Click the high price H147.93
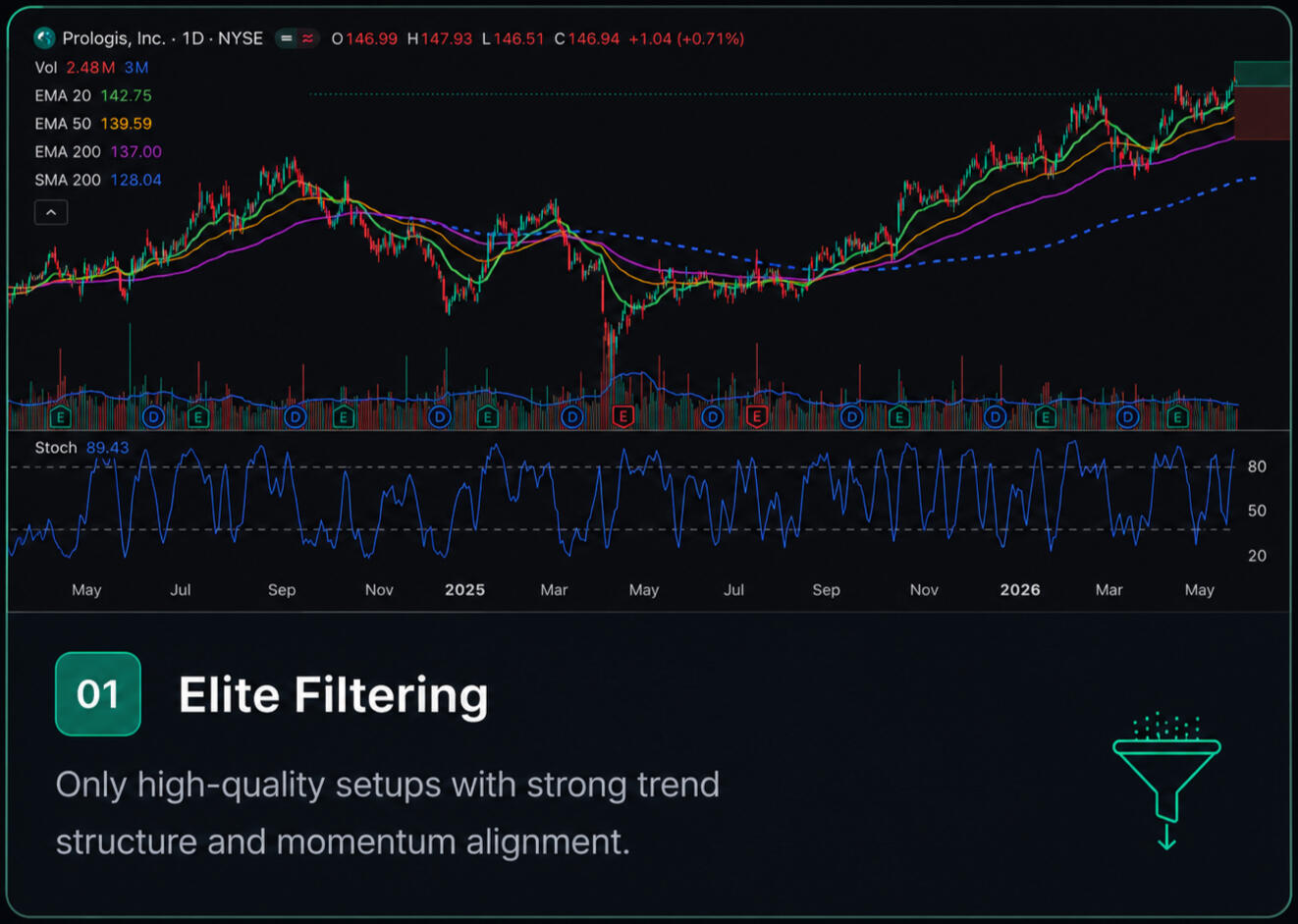The height and width of the screenshot is (924, 1298). pyautogui.click(x=440, y=38)
